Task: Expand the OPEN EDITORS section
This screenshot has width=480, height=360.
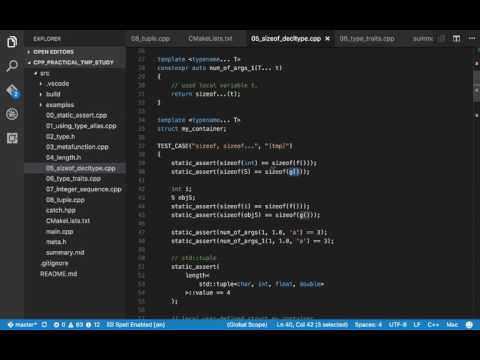Action: 75,52
